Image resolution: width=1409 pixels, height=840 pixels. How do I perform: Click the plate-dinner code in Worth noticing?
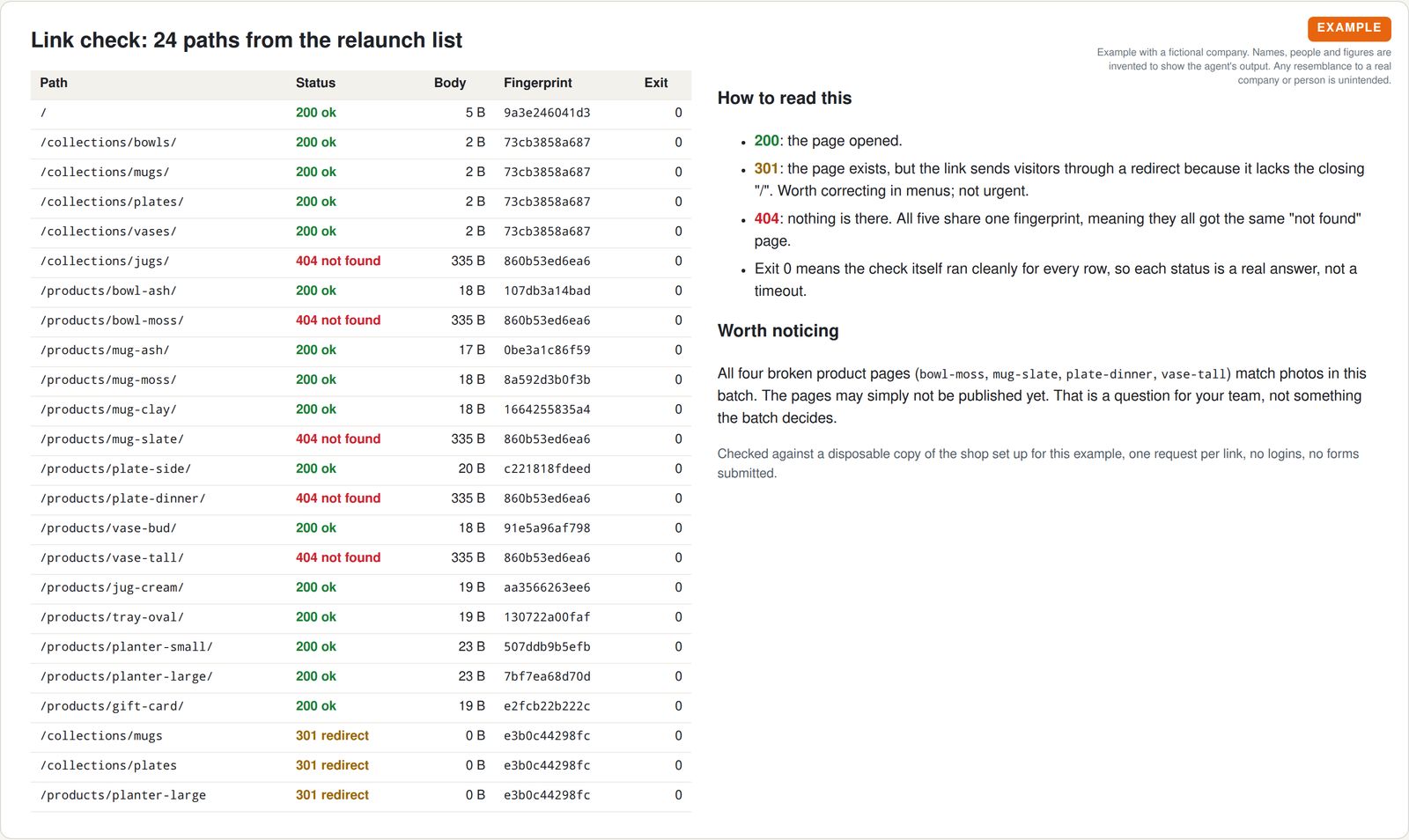click(1110, 374)
